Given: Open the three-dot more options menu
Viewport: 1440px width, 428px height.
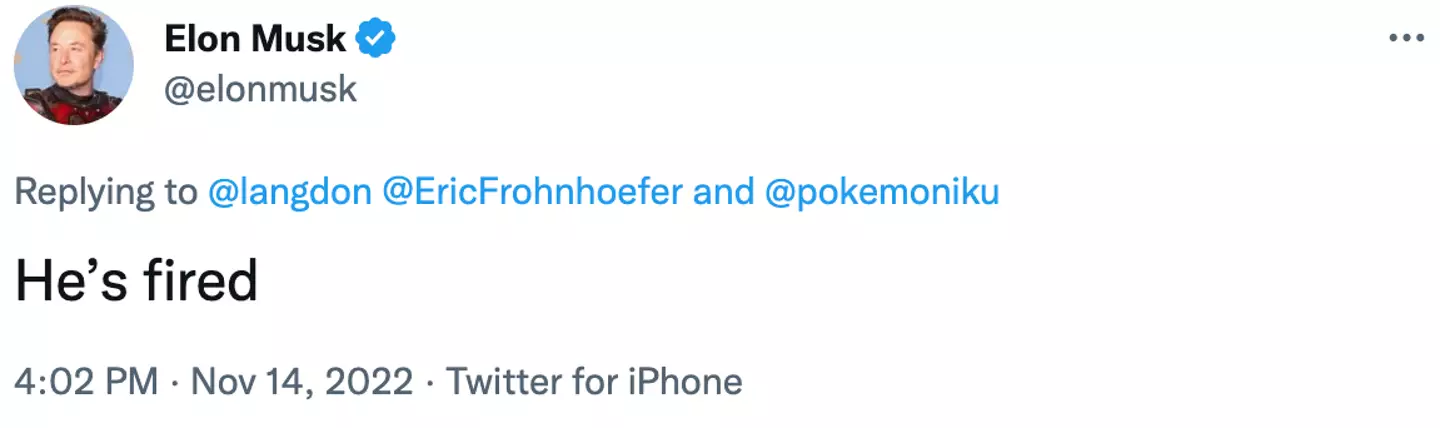Looking at the screenshot, I should coord(1405,37).
